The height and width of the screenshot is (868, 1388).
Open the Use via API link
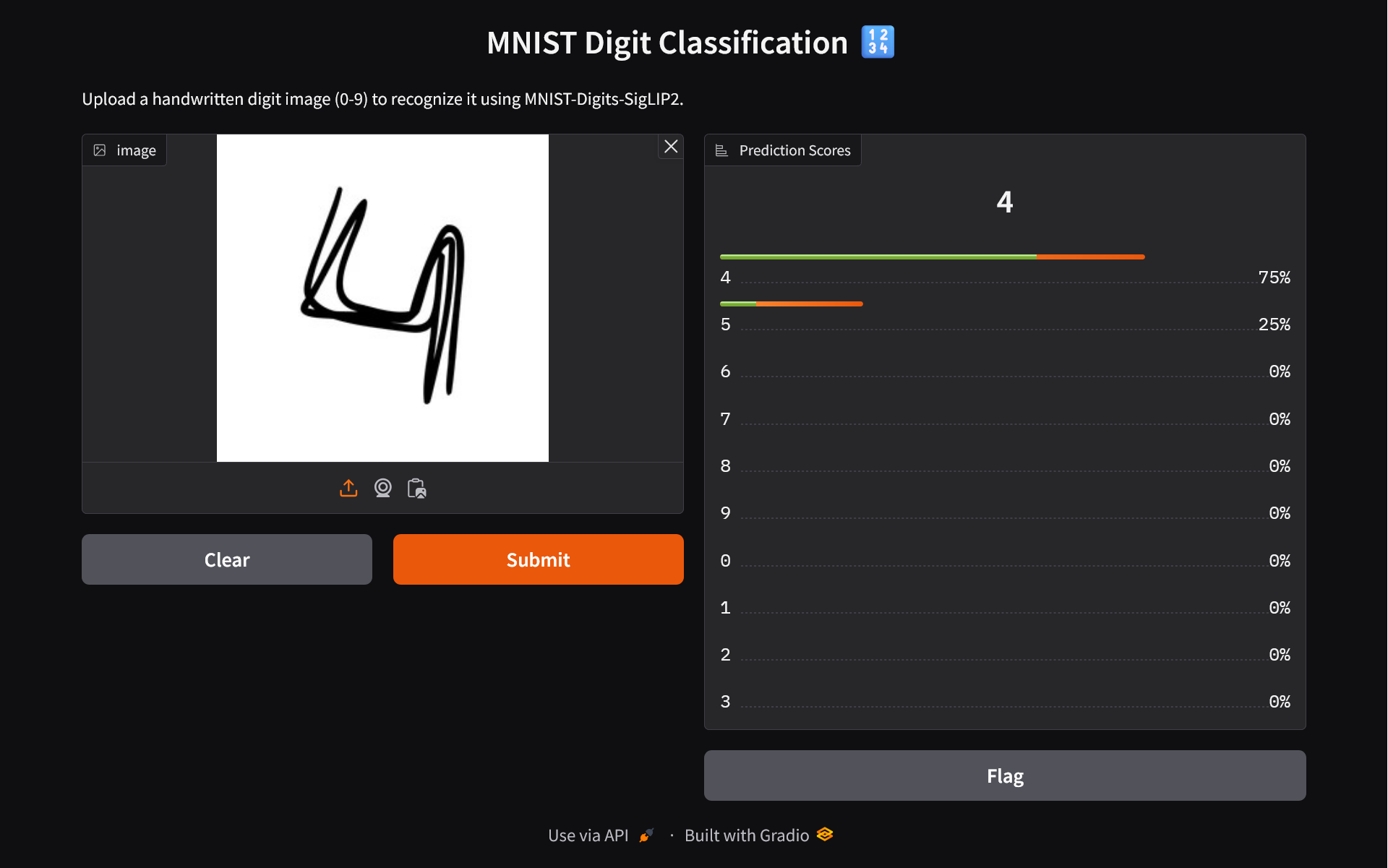click(x=588, y=835)
